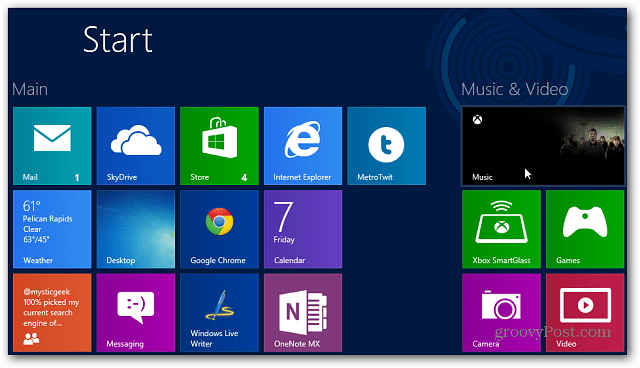Open the People tile with @mysticgeek update

pos(52,313)
